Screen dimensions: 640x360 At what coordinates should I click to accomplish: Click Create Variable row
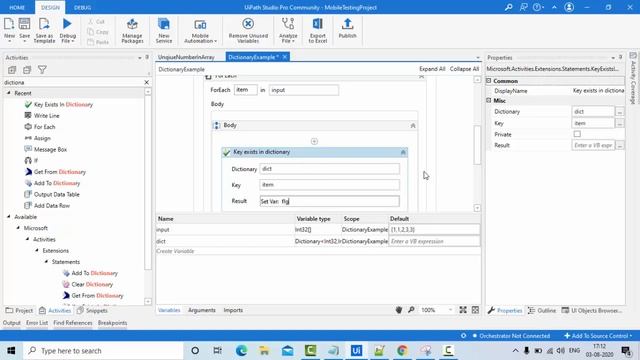pyautogui.click(x=318, y=251)
